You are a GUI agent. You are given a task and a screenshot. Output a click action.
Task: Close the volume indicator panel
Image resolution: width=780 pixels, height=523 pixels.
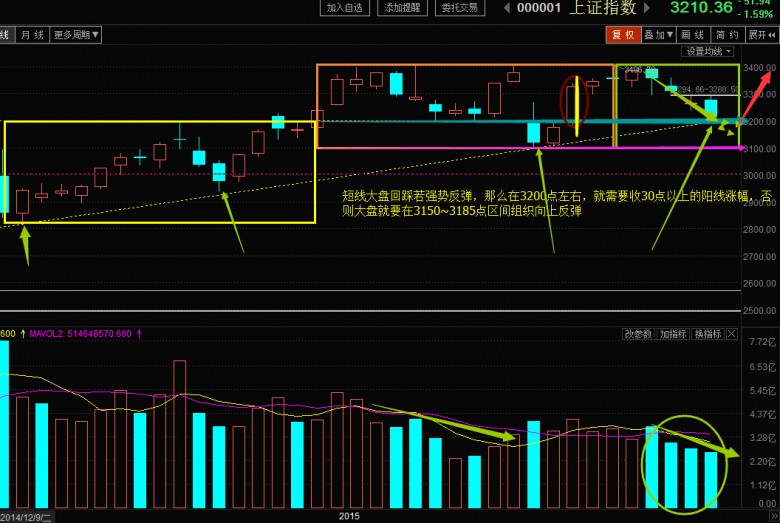732,334
